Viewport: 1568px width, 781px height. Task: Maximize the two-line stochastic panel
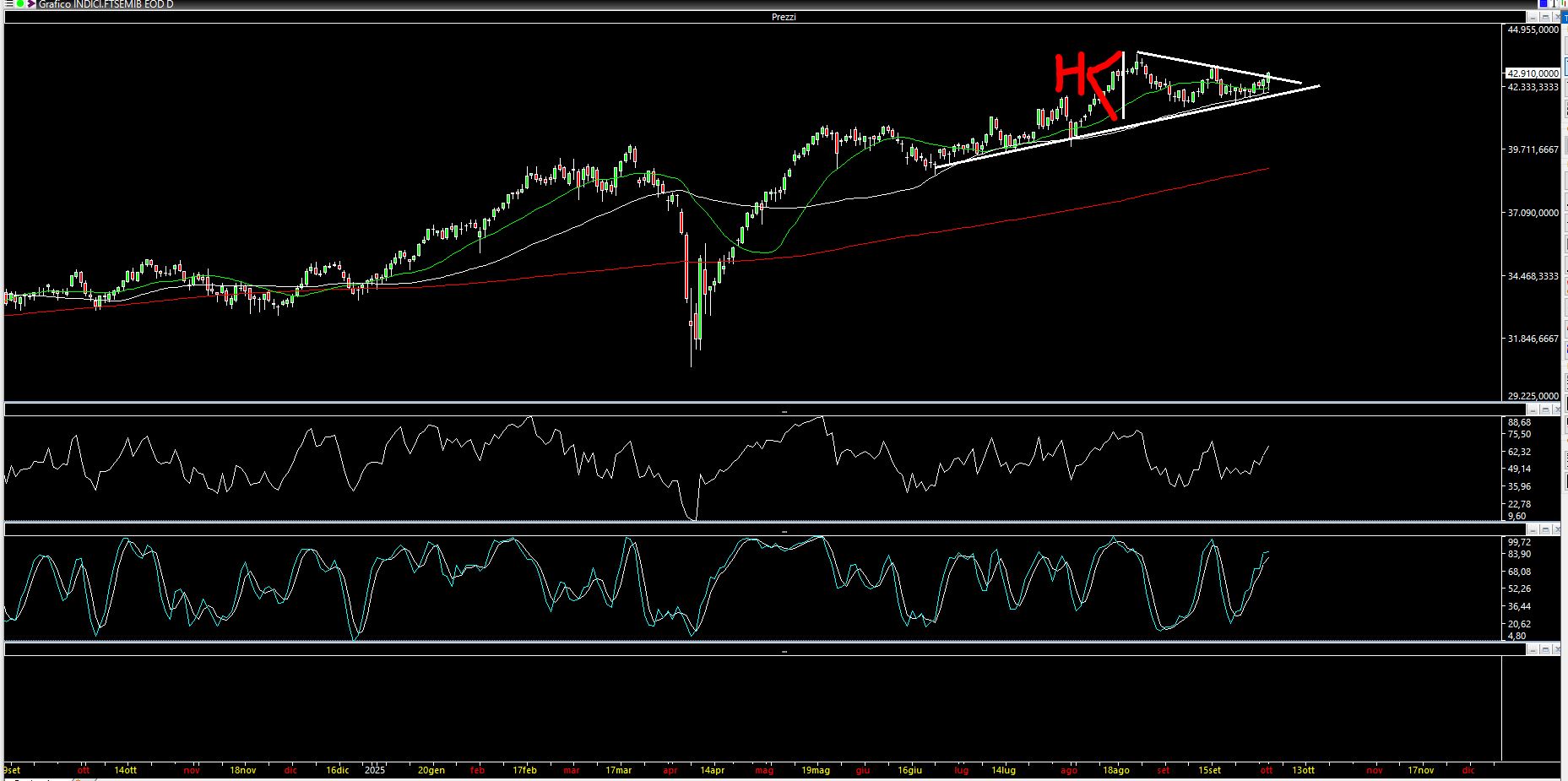pyautogui.click(x=1544, y=529)
